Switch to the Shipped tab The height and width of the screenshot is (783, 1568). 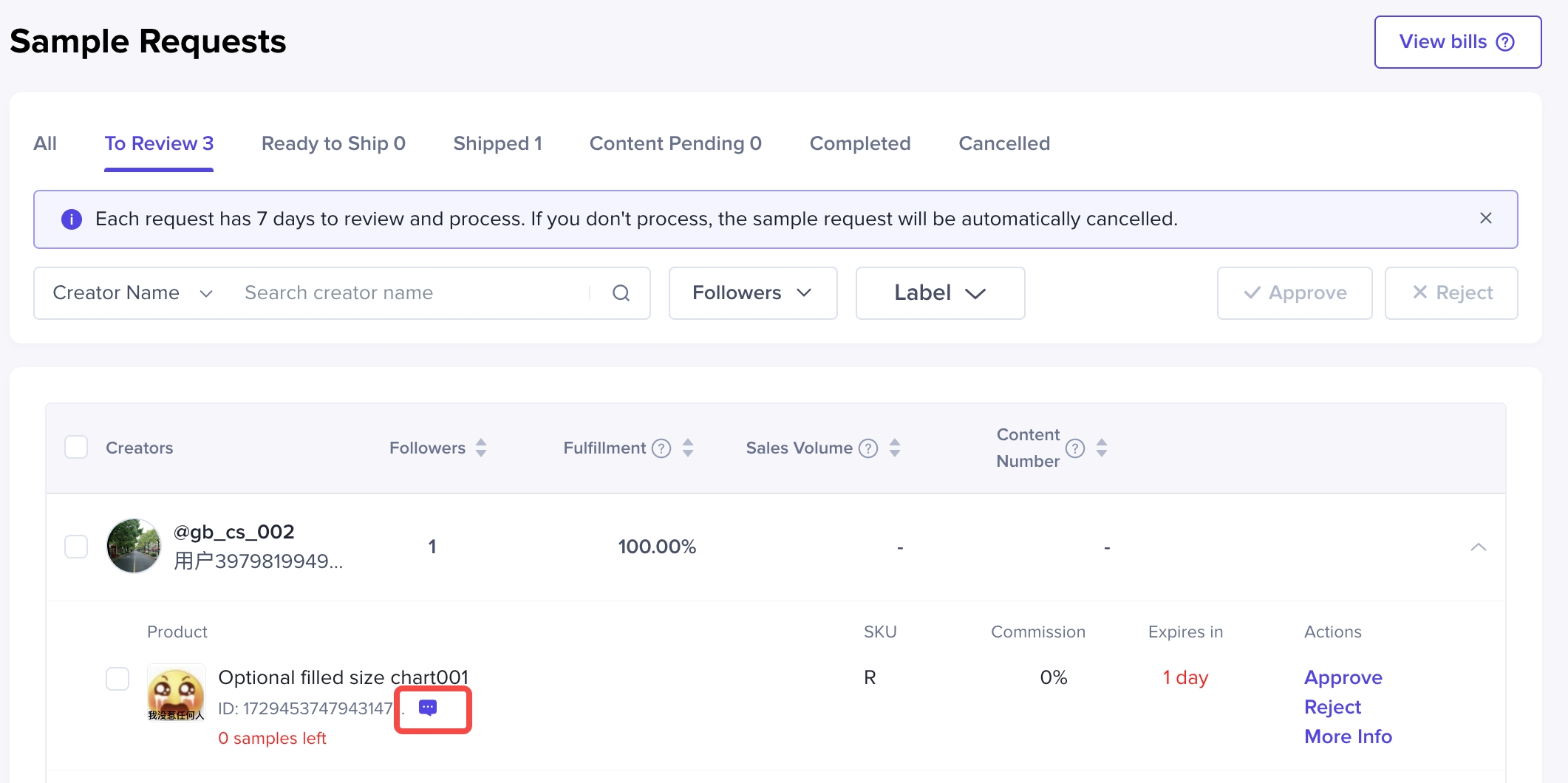(x=497, y=143)
